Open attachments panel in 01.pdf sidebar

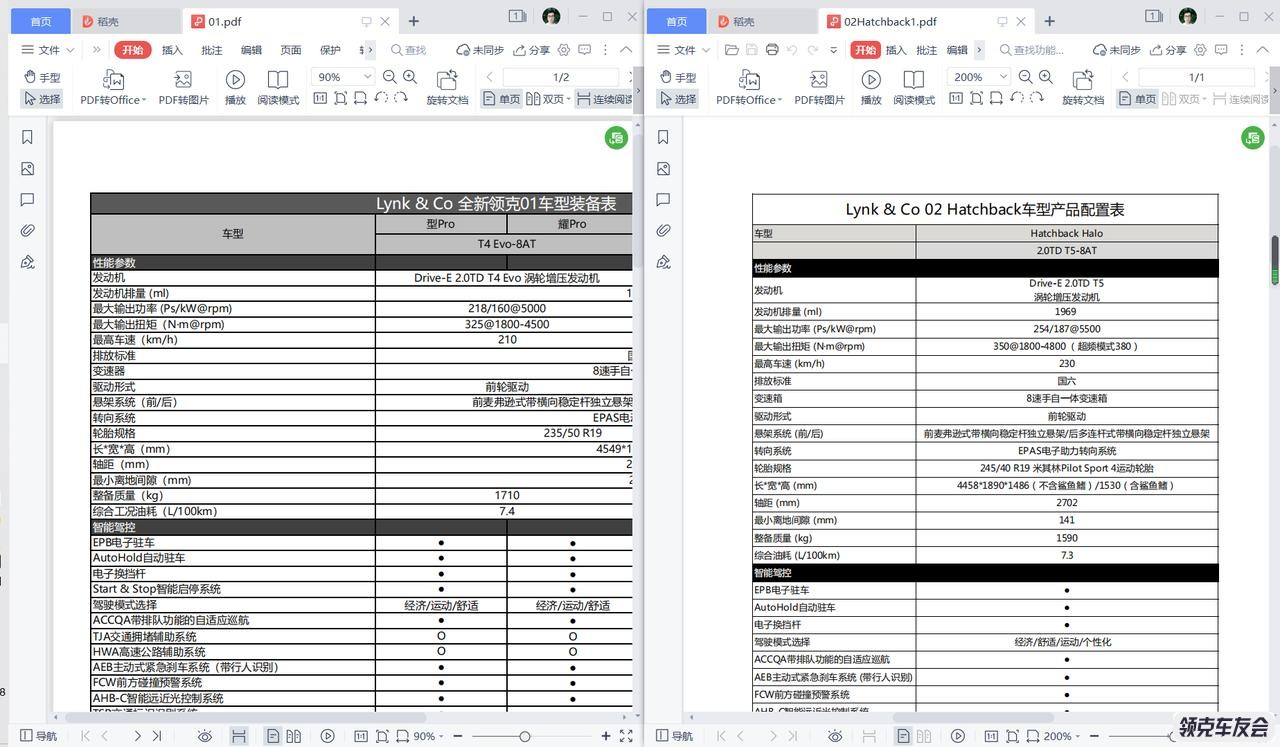click(27, 231)
